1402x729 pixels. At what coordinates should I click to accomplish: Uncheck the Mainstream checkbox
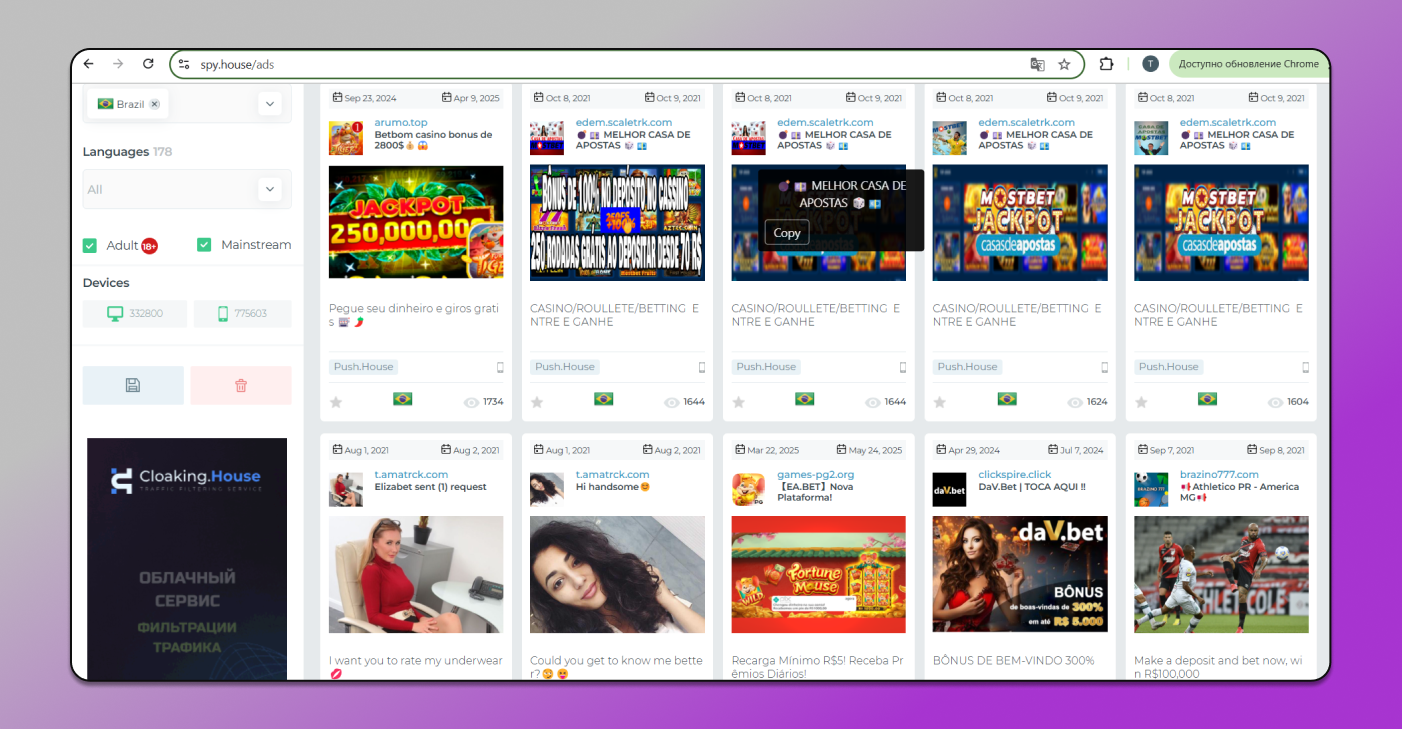tap(204, 245)
